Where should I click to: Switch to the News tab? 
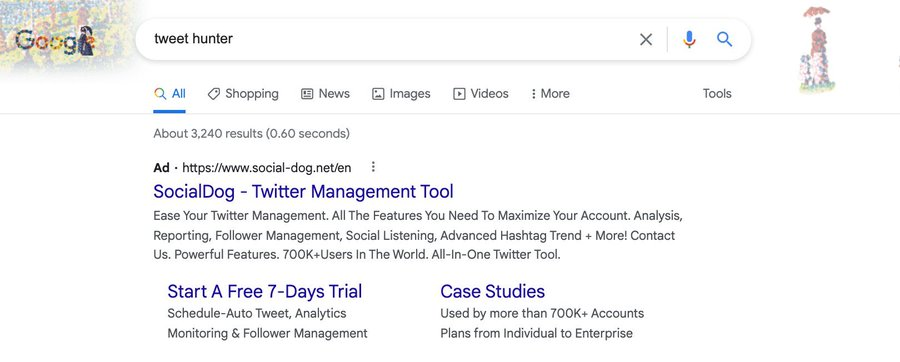[x=325, y=94]
